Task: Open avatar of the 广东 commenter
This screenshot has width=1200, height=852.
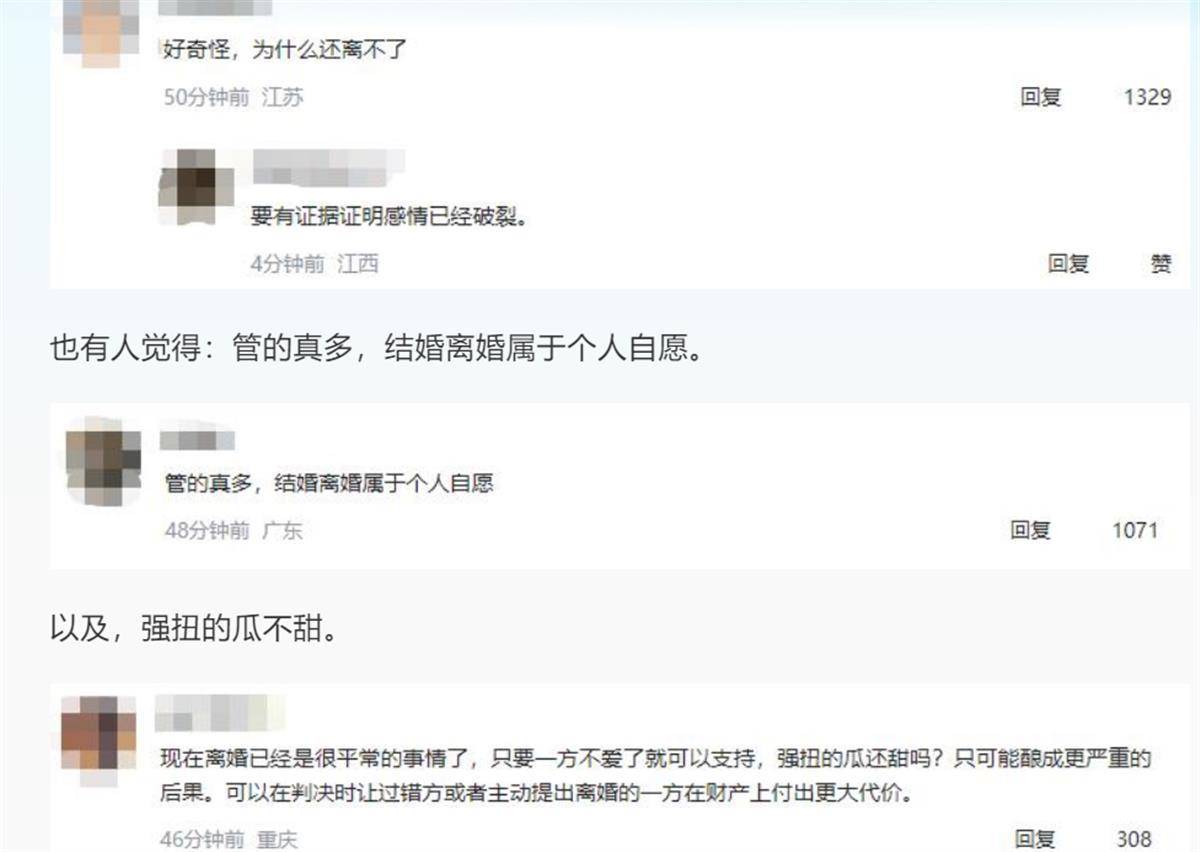Action: click(x=103, y=460)
